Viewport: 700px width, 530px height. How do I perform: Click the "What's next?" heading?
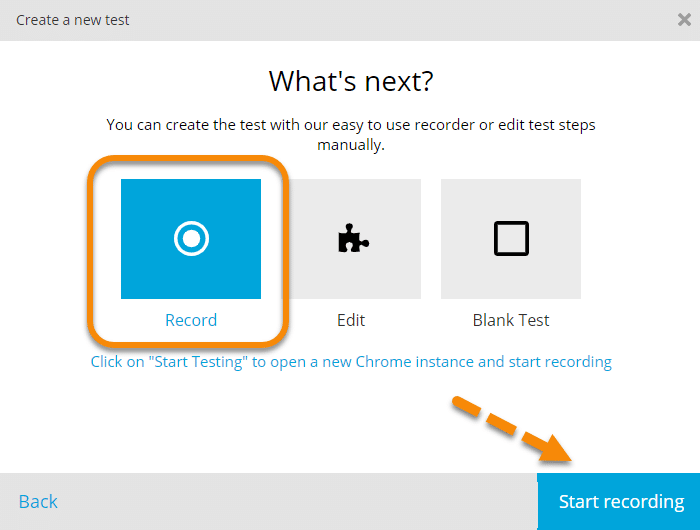351,81
